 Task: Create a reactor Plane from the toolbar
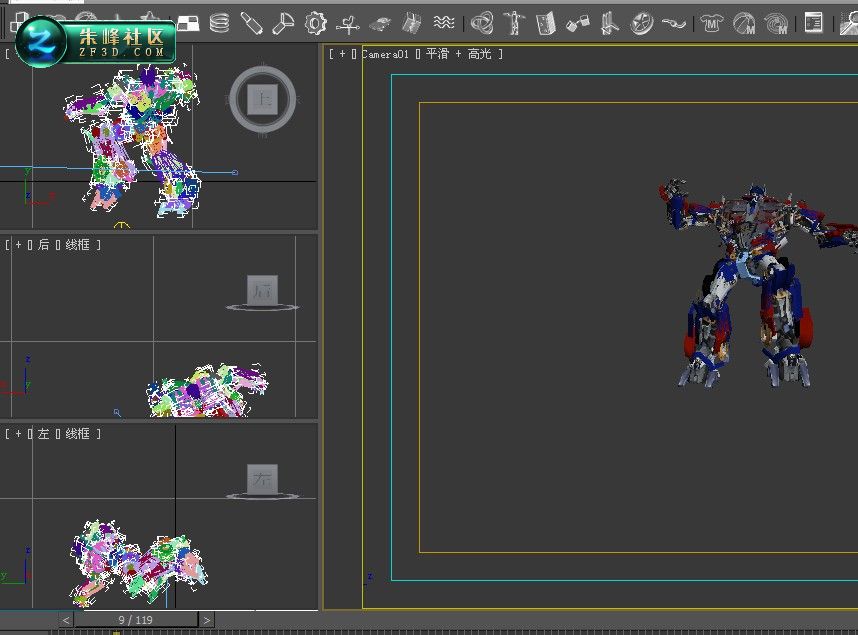point(188,24)
